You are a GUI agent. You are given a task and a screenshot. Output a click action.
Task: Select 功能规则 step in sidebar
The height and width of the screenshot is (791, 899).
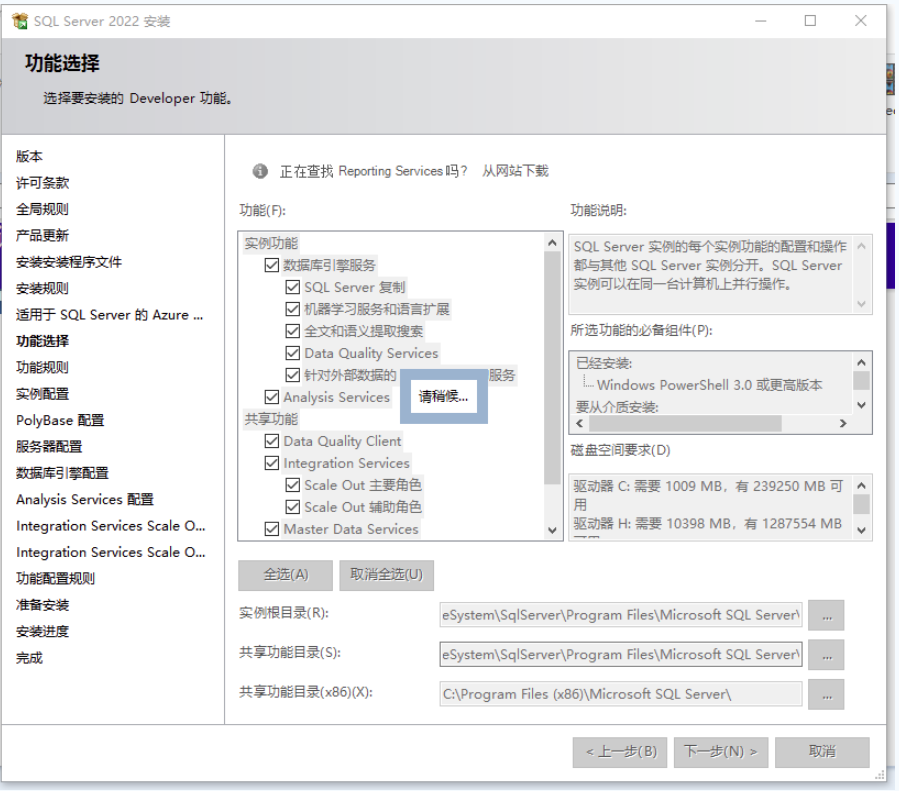pos(42,367)
